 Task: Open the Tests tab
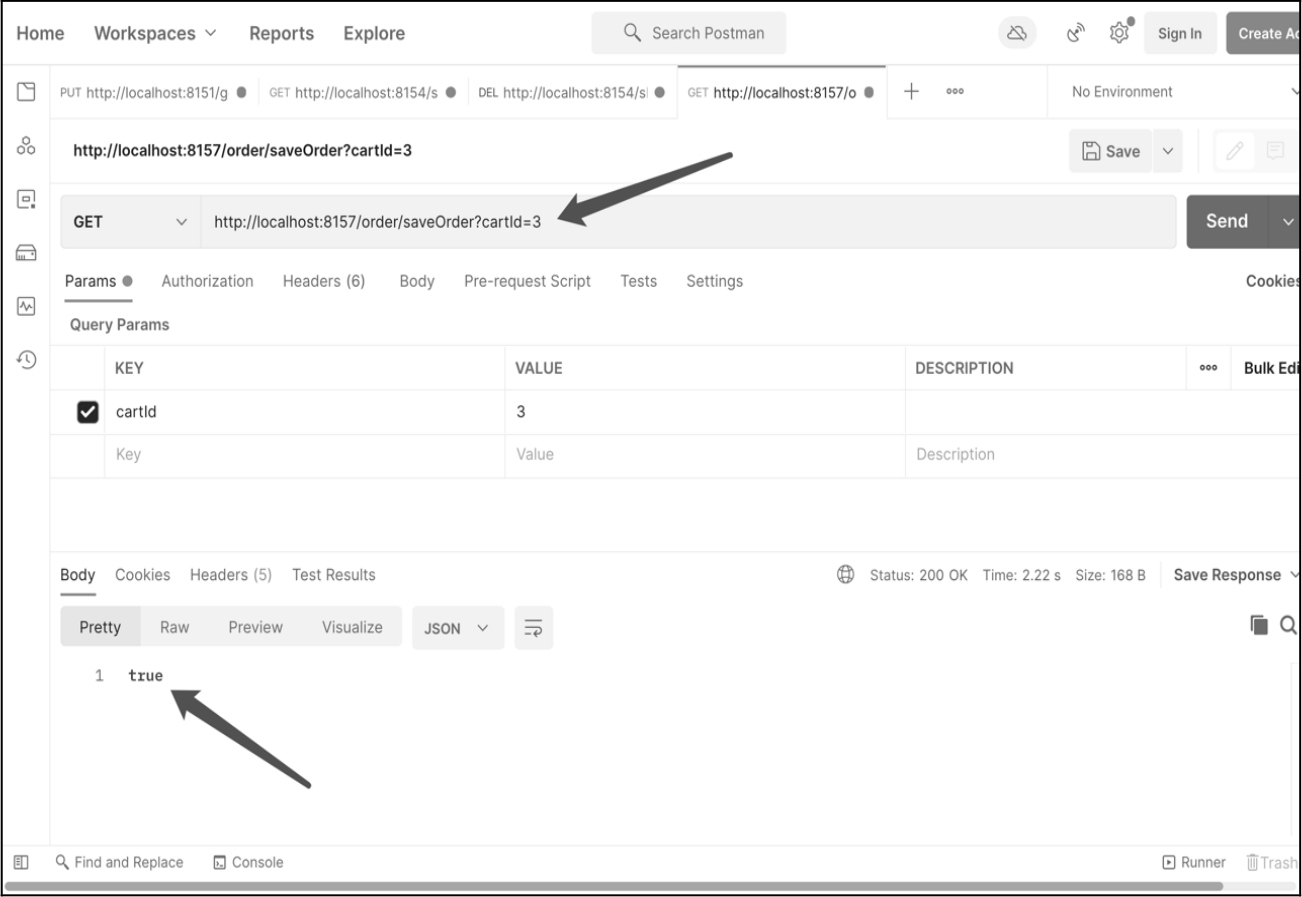639,281
